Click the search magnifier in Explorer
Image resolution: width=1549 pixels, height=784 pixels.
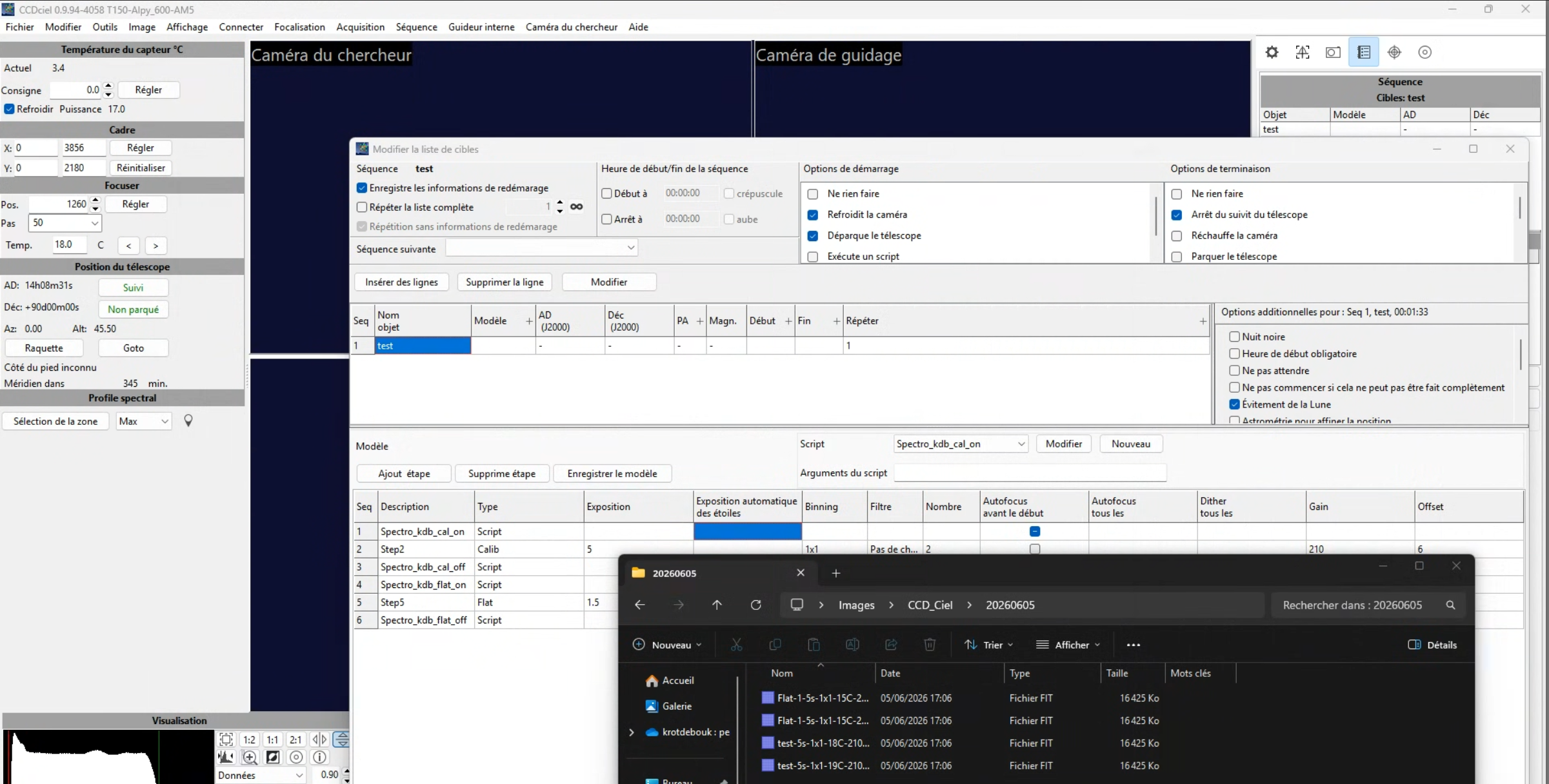coord(1451,605)
